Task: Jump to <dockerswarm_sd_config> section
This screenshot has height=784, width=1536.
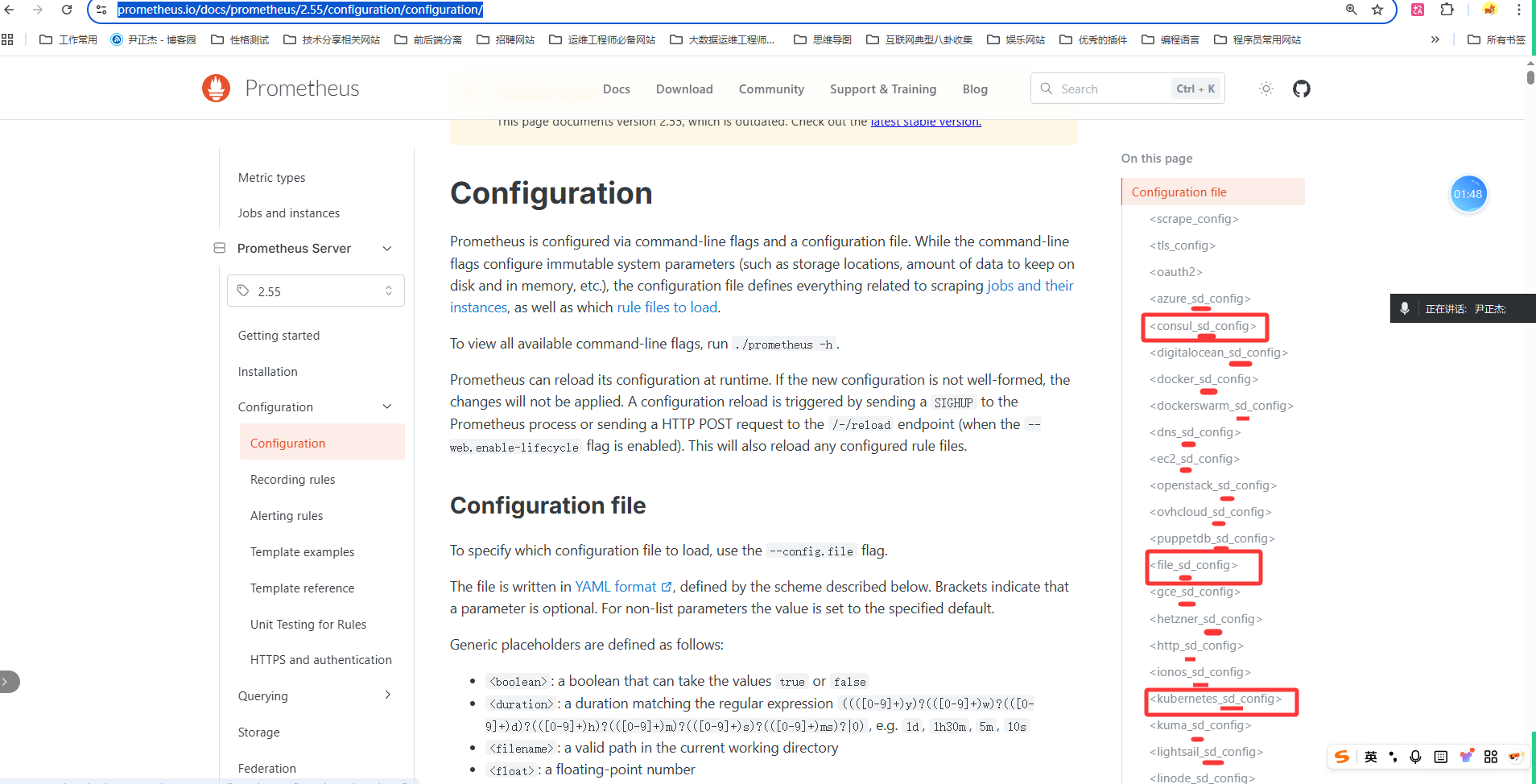Action: tap(1221, 406)
